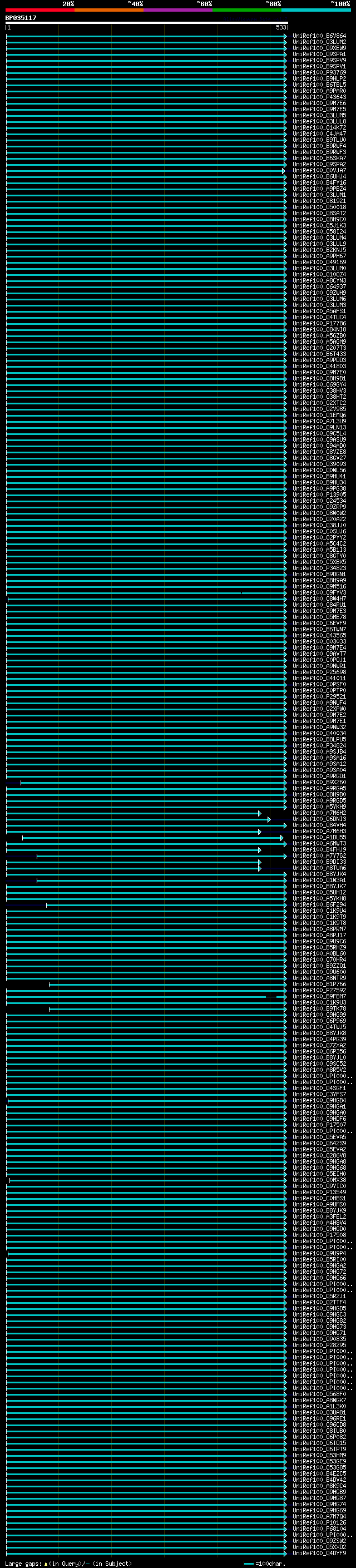Click the purple ~60% identity legend segment
Image resolution: width=356 pixels, height=1568 pixels.
coord(179,10)
